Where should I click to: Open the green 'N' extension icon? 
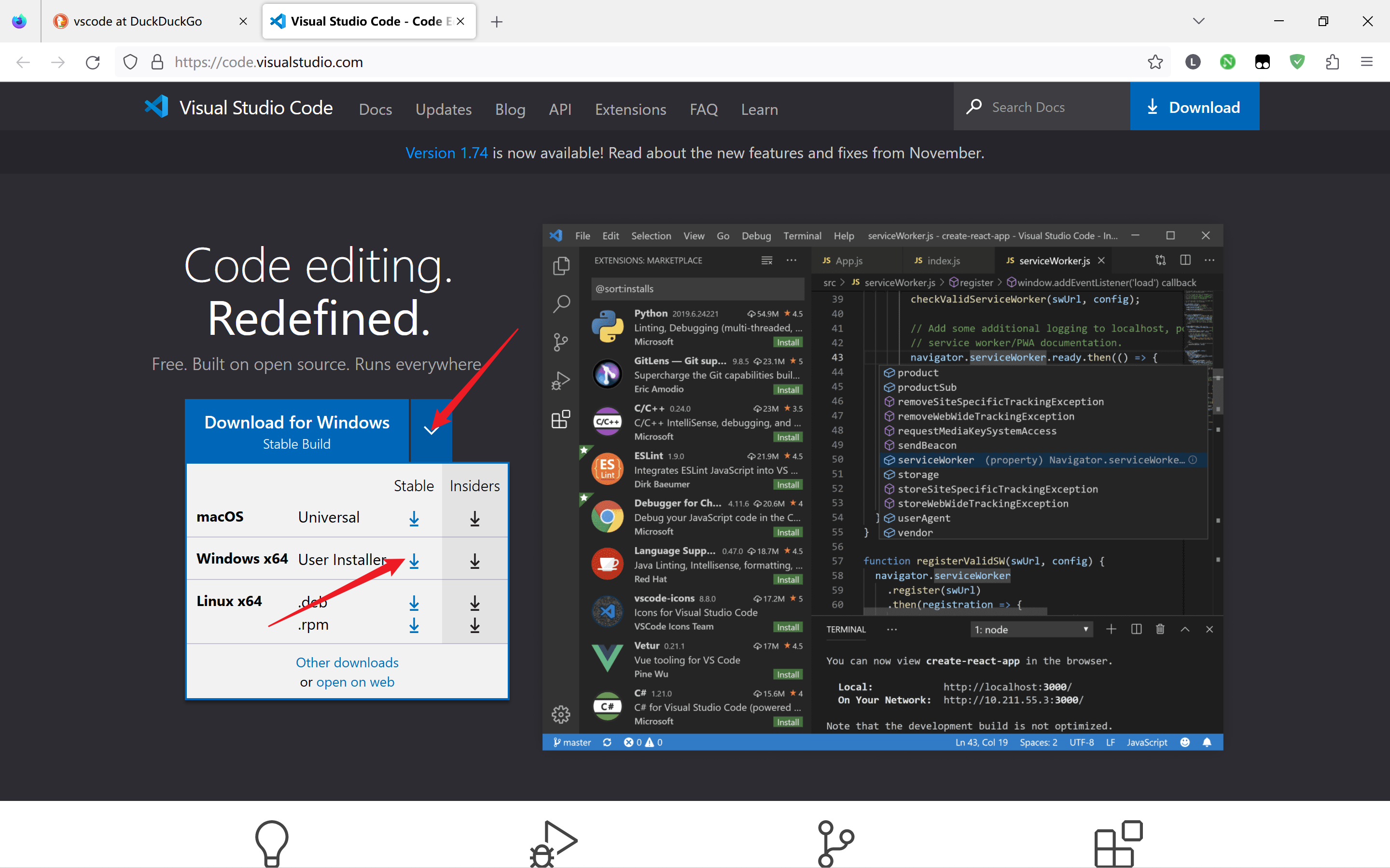tap(1227, 62)
